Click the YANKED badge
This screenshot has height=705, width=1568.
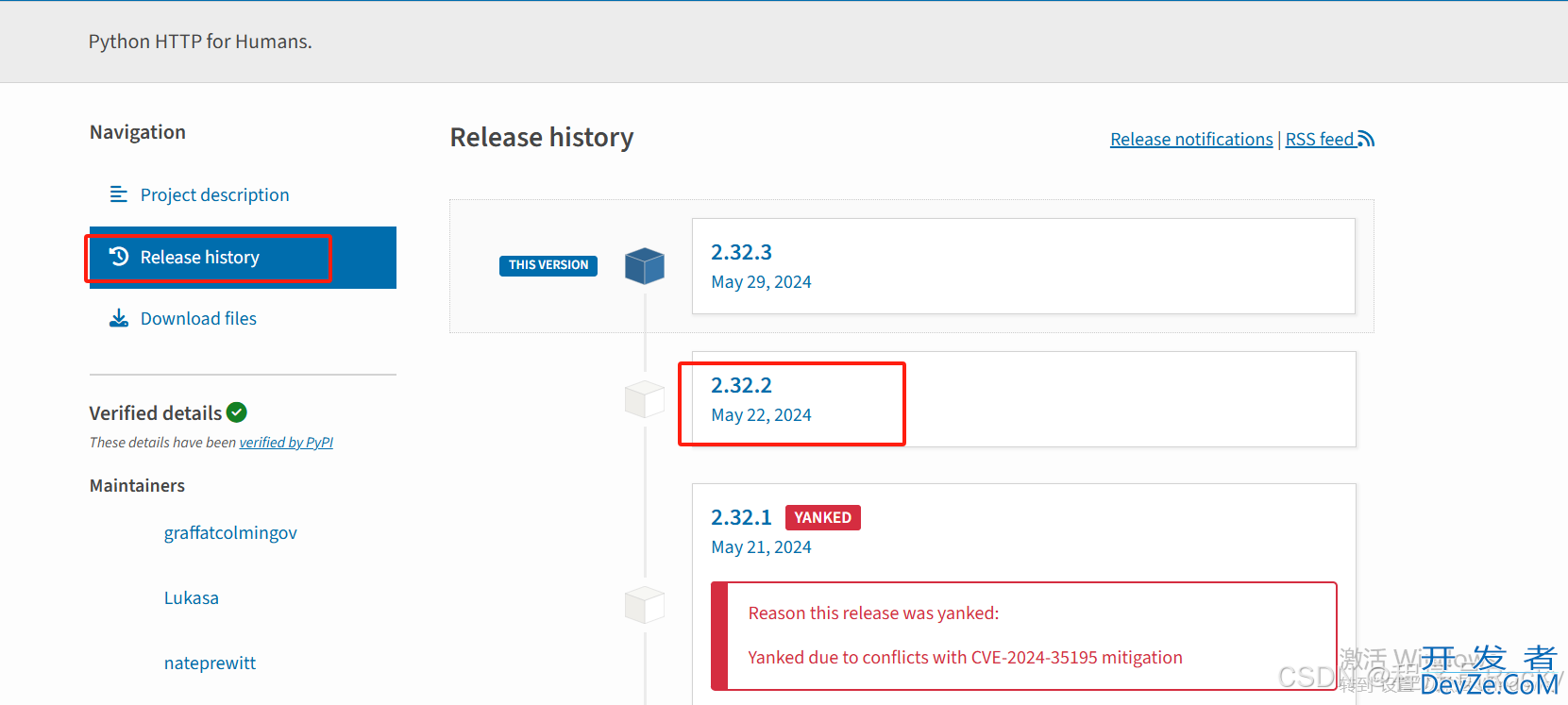pos(823,517)
